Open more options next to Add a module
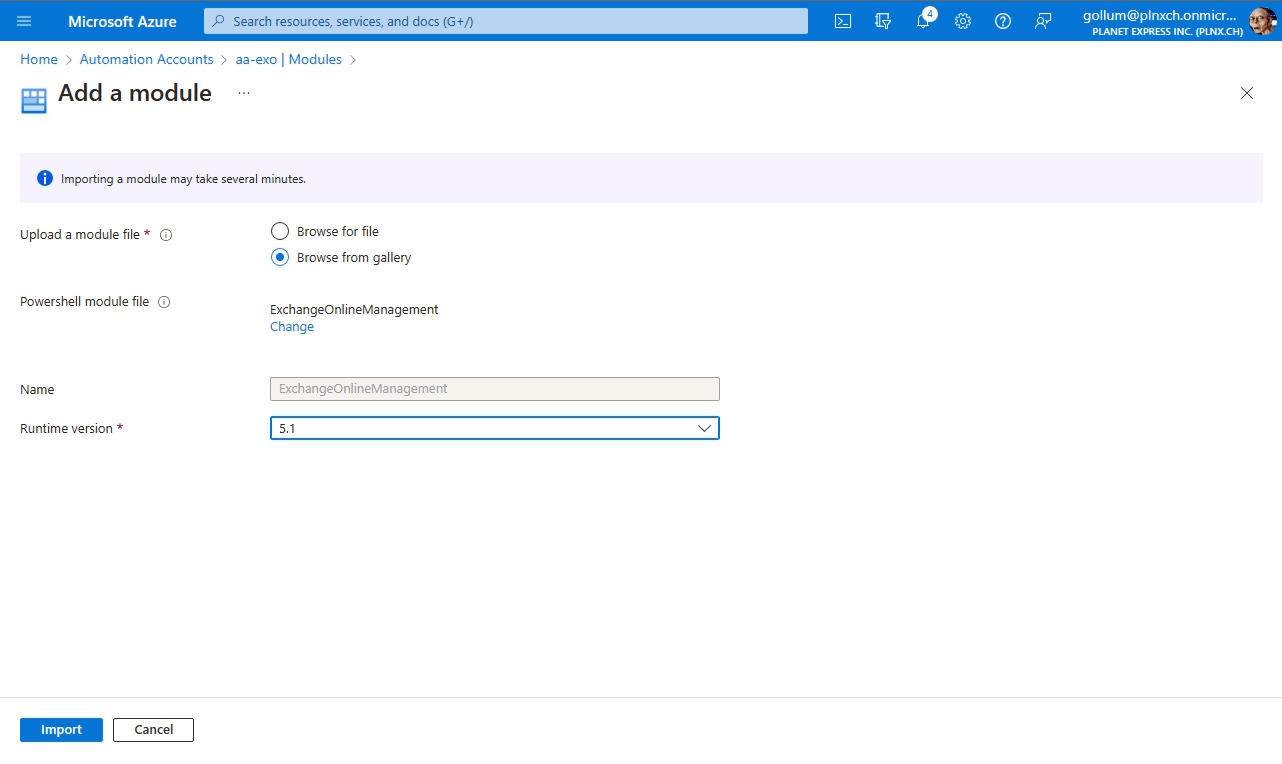Viewport: 1282px width, 764px height. (243, 92)
